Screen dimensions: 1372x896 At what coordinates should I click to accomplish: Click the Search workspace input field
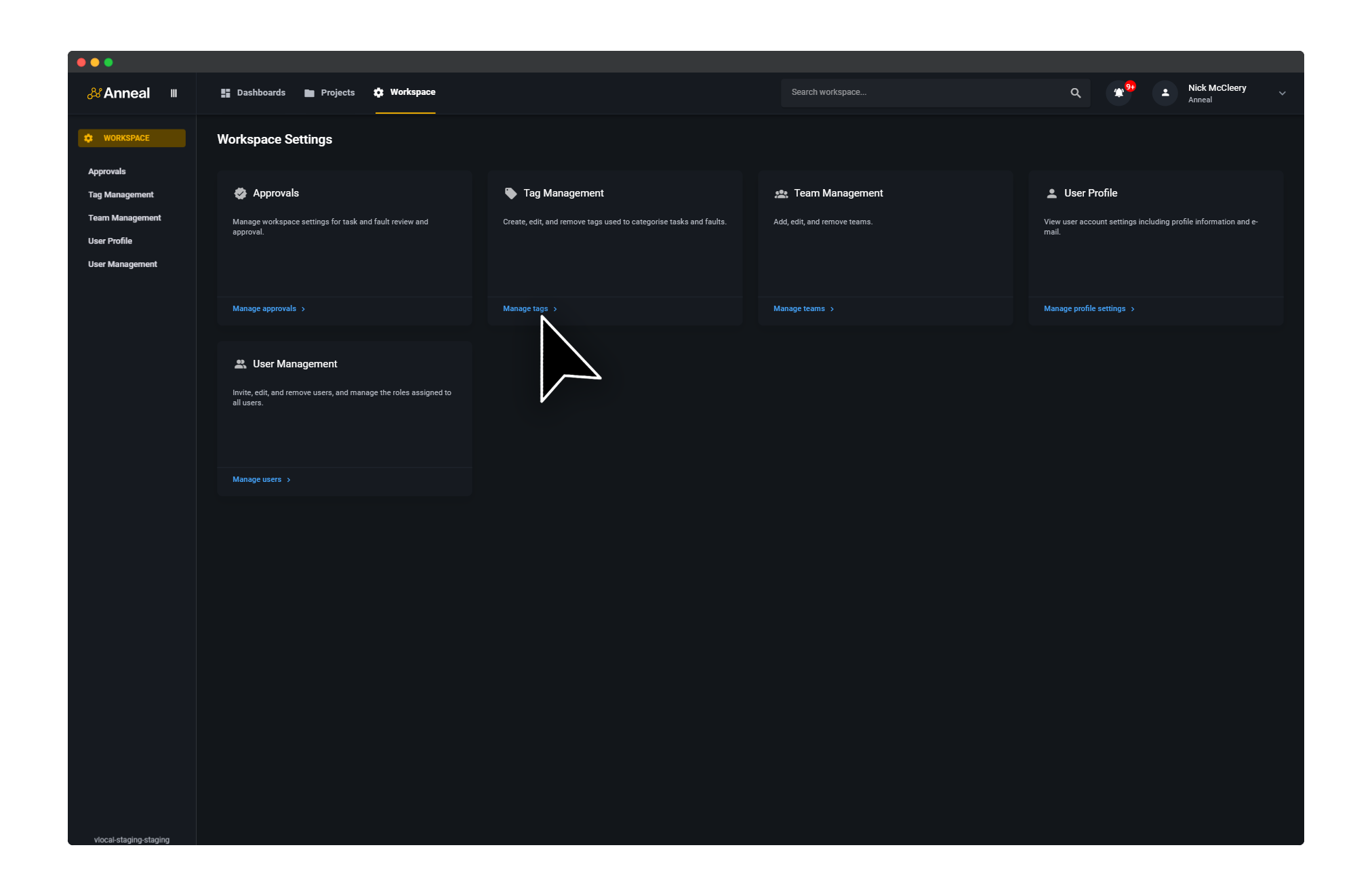(915, 92)
